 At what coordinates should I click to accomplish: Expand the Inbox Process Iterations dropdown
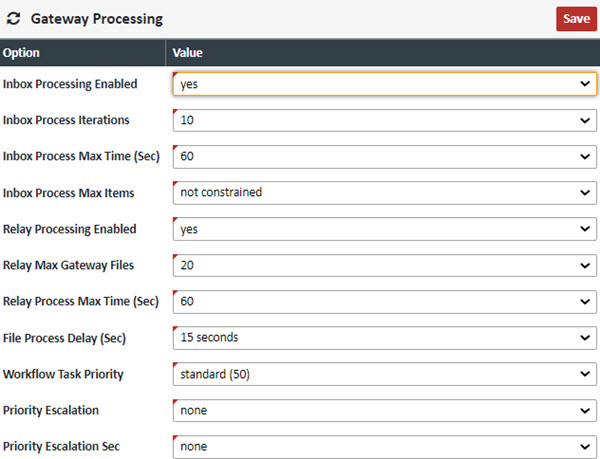(x=385, y=120)
